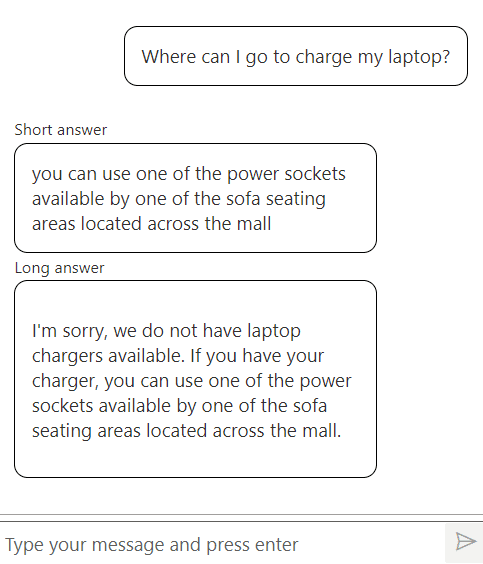Click the 'Long answer' label
The image size is (483, 564).
pos(59,268)
